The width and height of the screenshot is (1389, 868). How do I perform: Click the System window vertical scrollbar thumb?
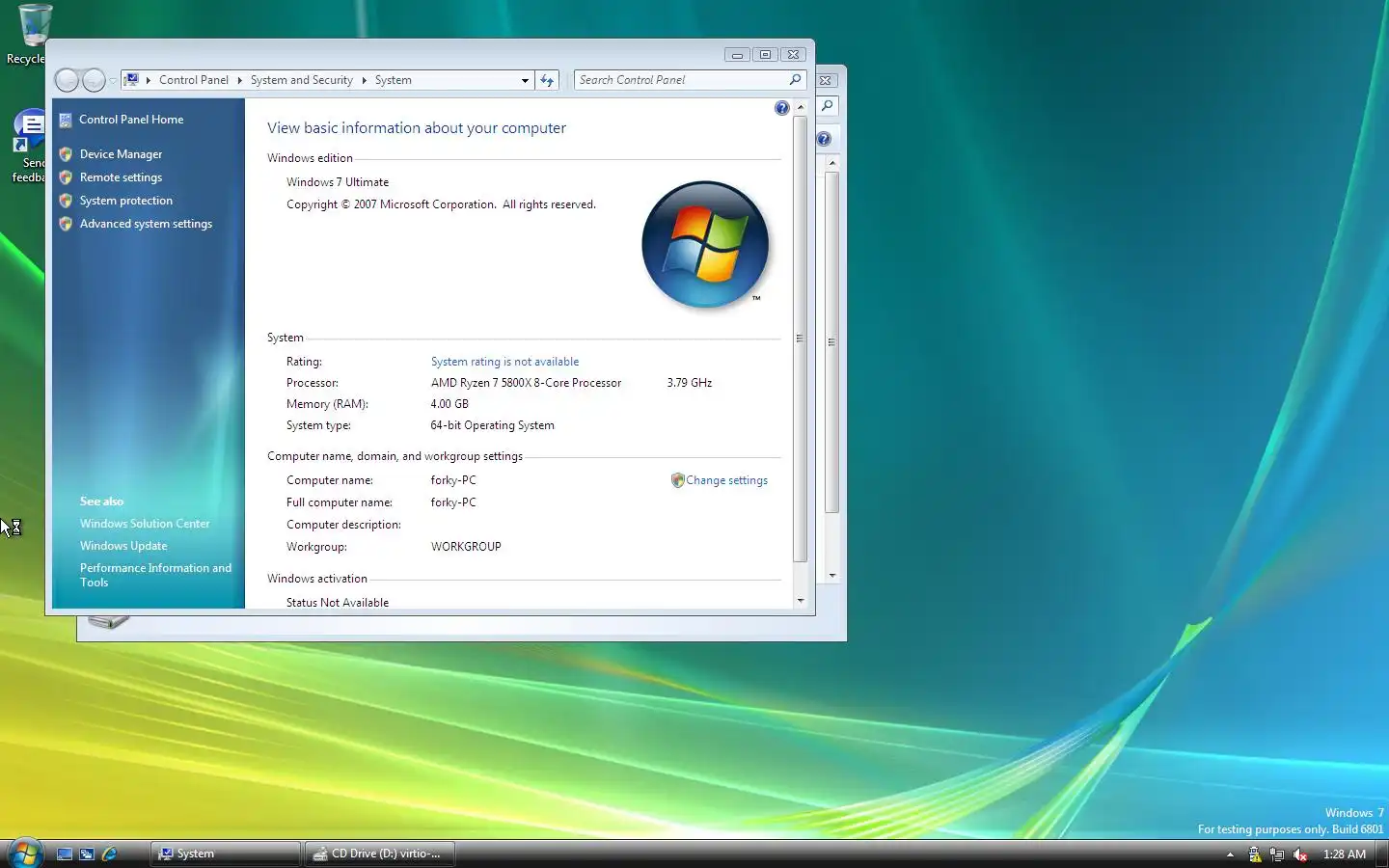coord(800,339)
